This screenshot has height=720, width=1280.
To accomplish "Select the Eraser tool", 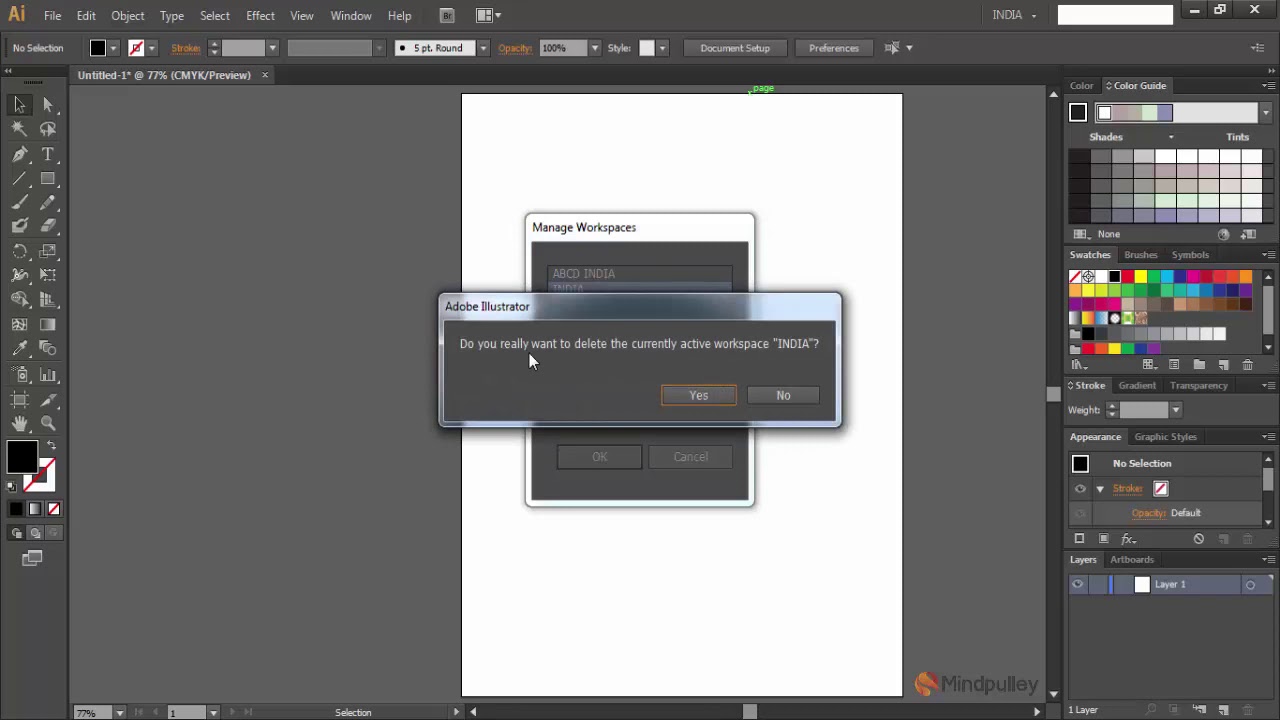I will tap(48, 226).
